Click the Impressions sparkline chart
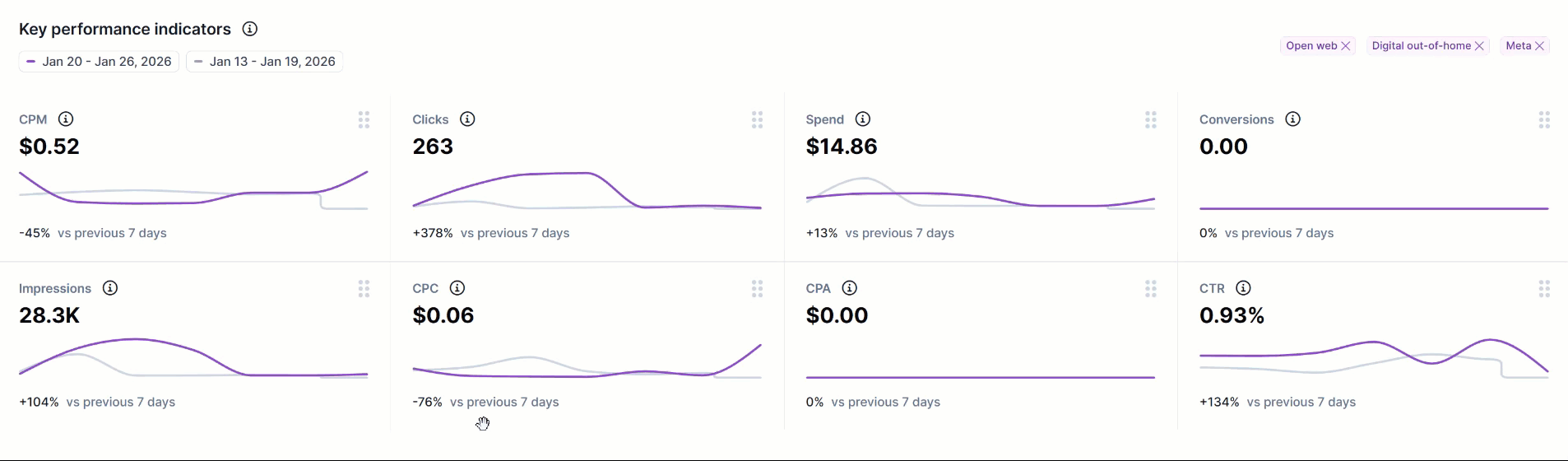 pos(193,358)
